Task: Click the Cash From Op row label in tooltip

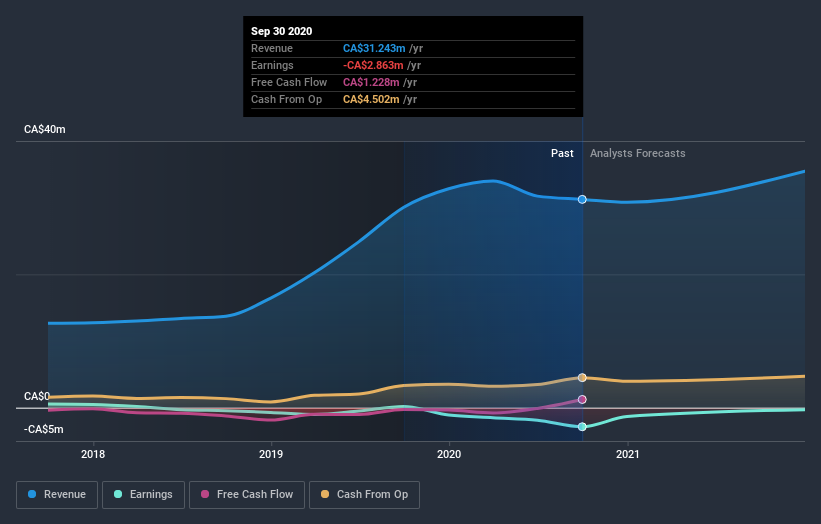Action: click(286, 99)
